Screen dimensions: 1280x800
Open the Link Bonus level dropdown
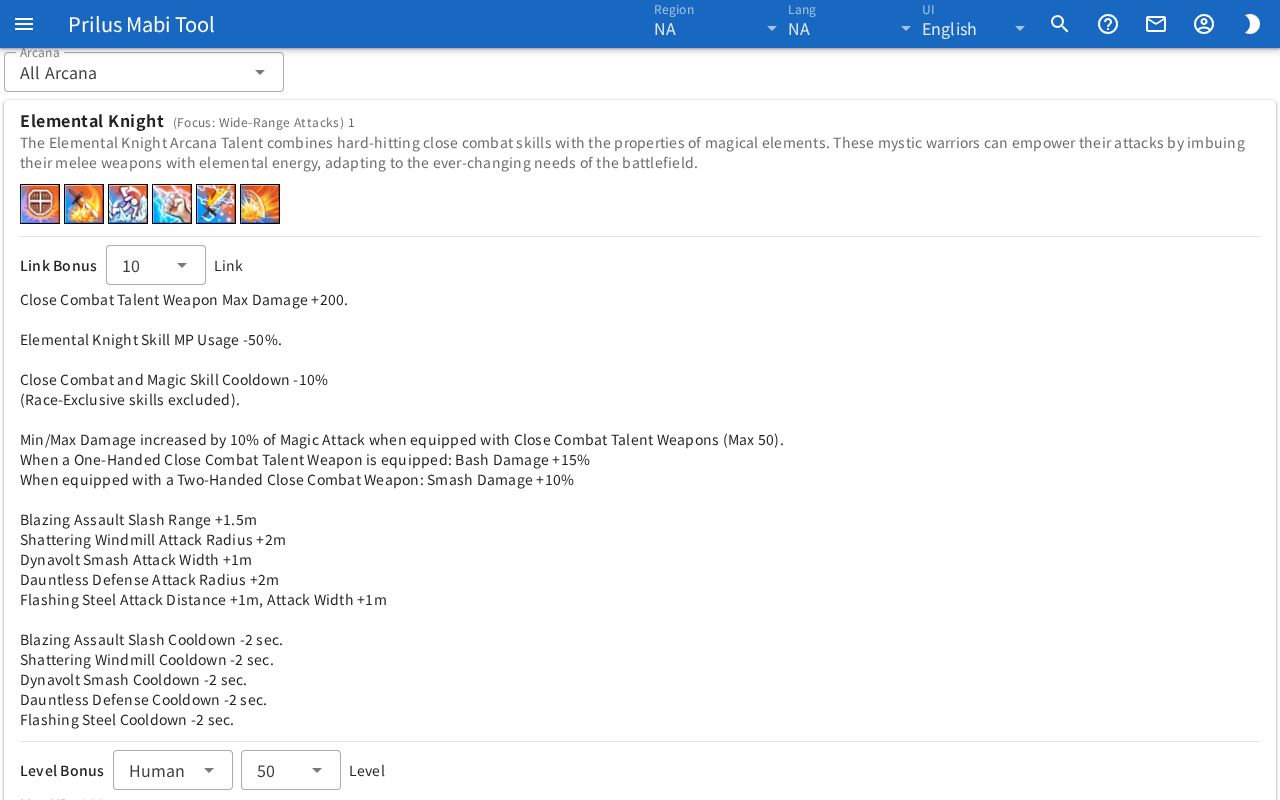coord(156,265)
